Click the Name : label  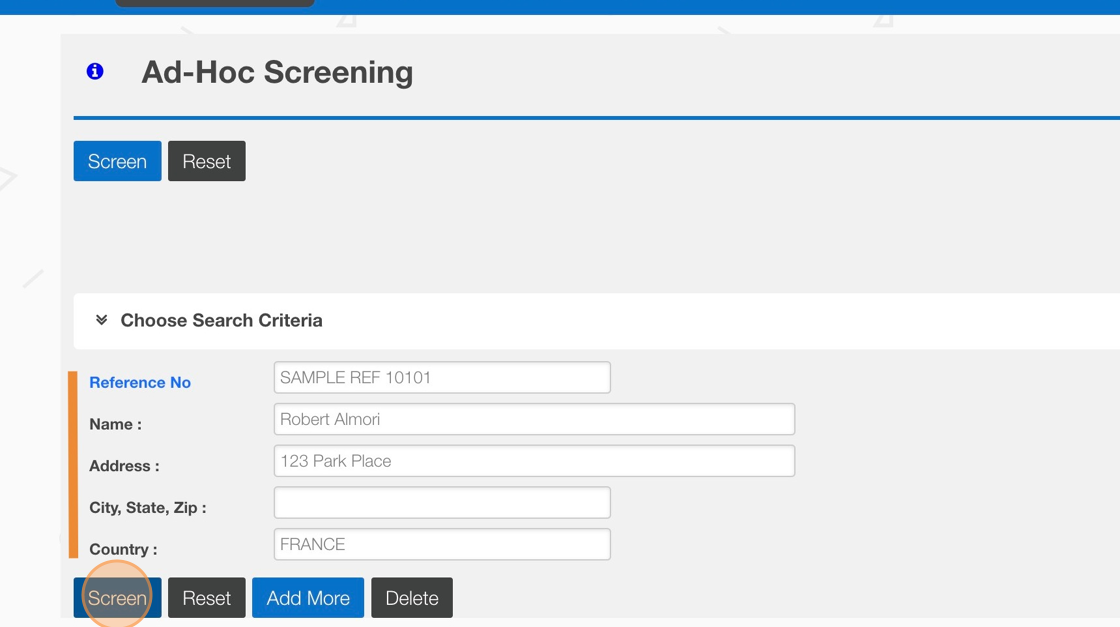(115, 424)
